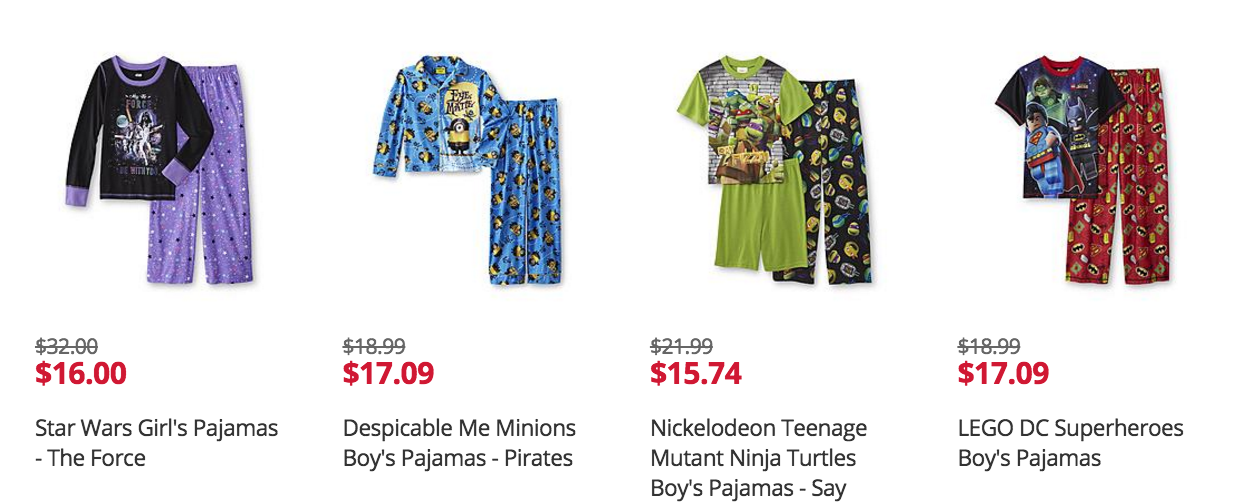Click the $17.09 price under Minions pajamas
1238x504 pixels.
pos(388,373)
